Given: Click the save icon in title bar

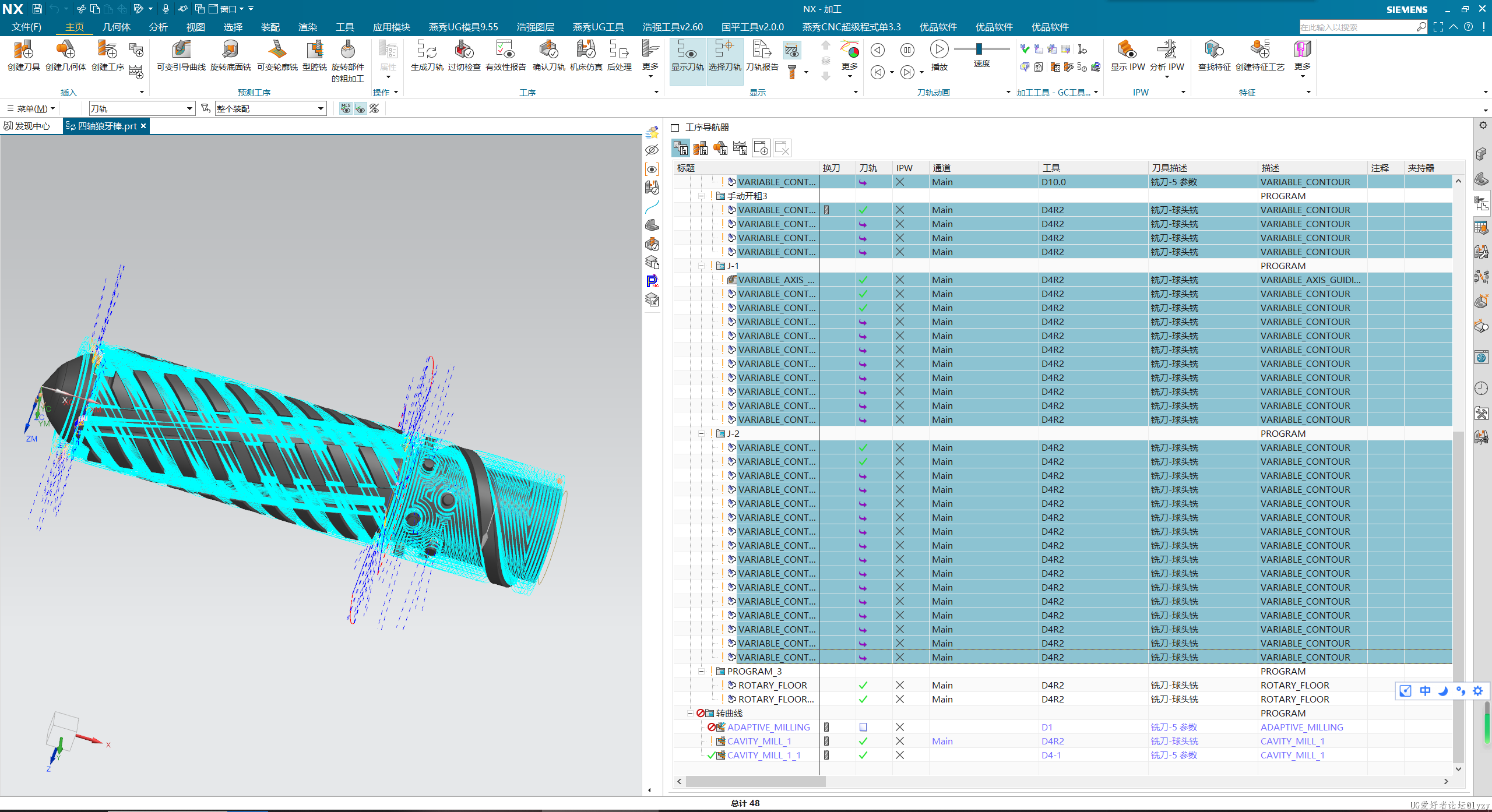Looking at the screenshot, I should click(x=37, y=9).
